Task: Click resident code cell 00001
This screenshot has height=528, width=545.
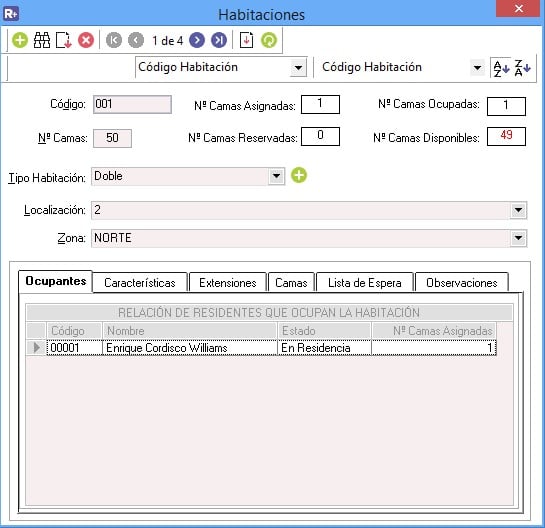Action: (74, 348)
